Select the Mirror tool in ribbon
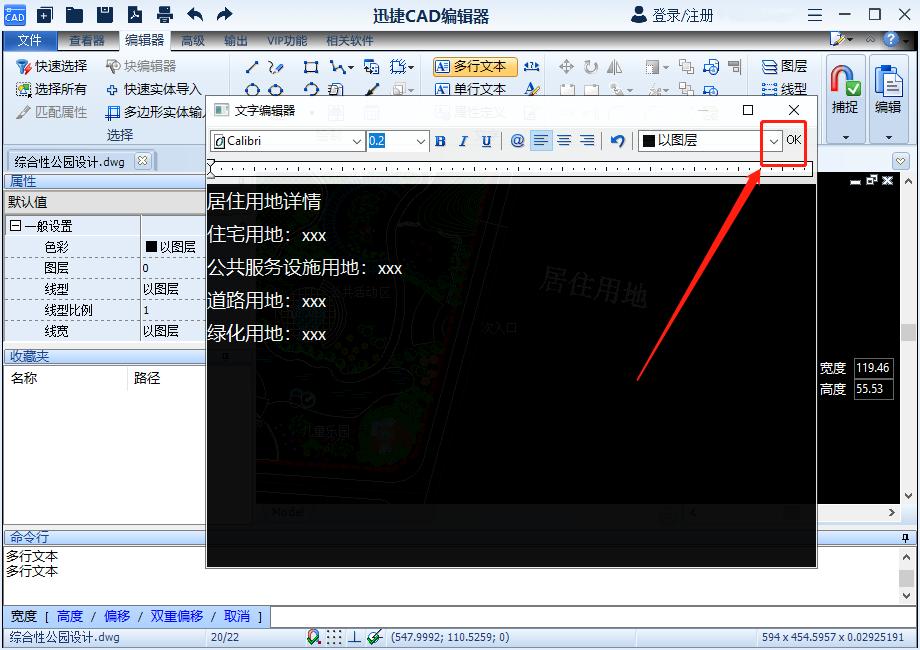The height and width of the screenshot is (650, 920). [x=614, y=67]
